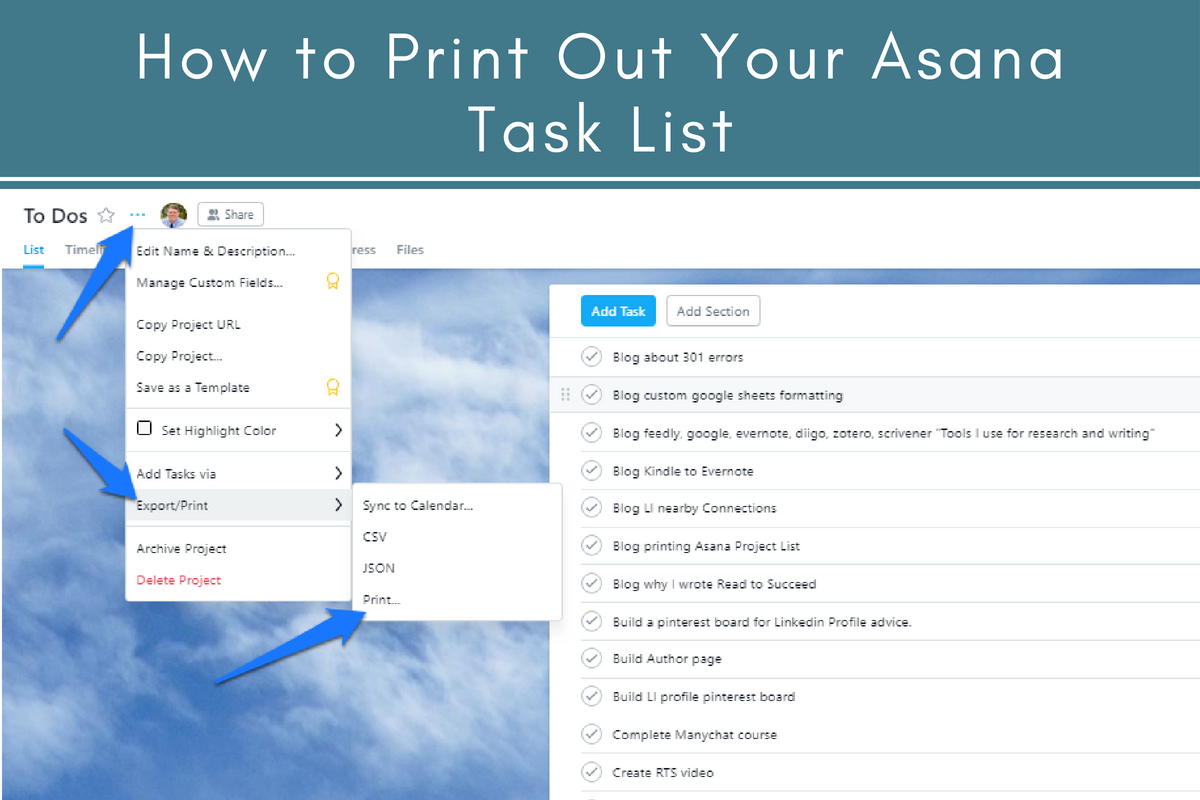Expand the Set Highlight Color submenu arrow

[338, 430]
